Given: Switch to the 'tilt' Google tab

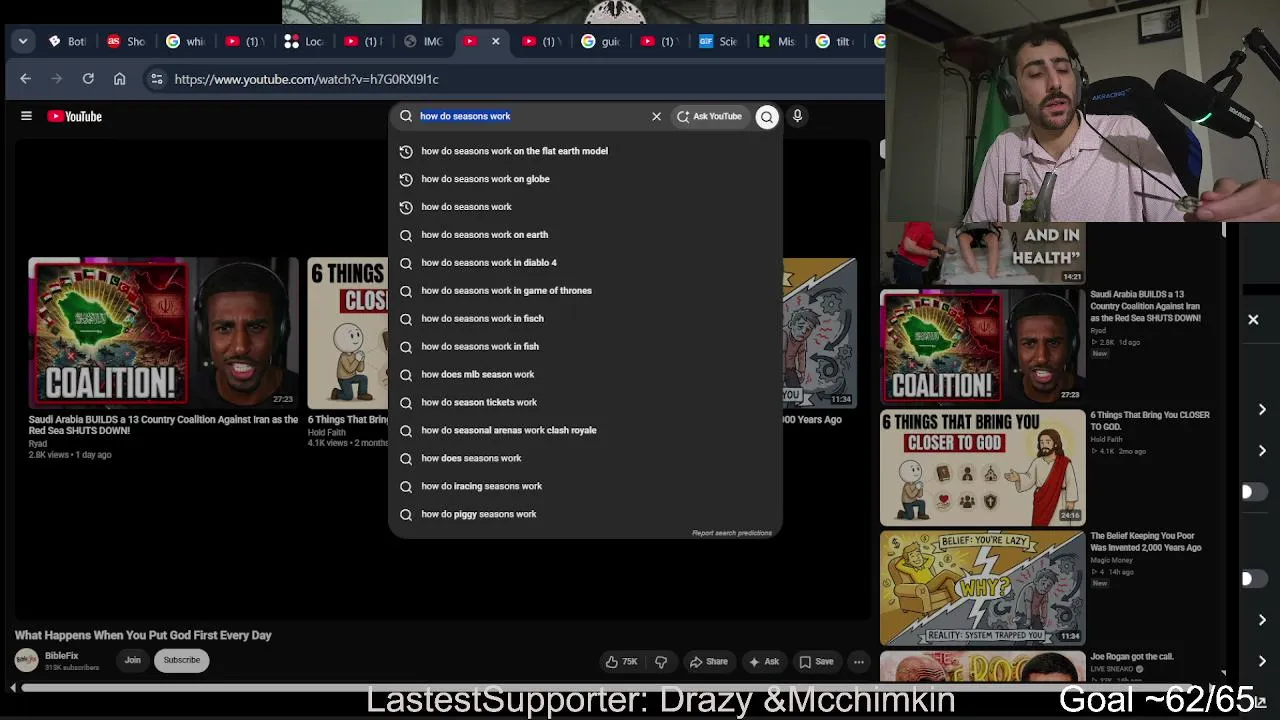Looking at the screenshot, I should [835, 41].
